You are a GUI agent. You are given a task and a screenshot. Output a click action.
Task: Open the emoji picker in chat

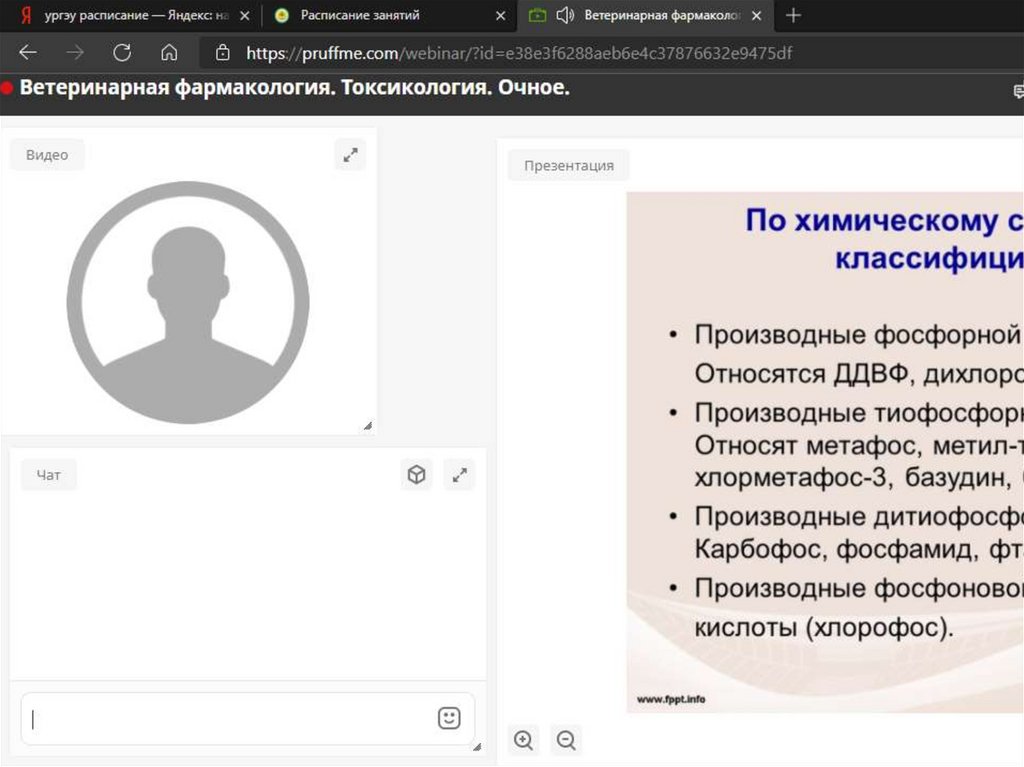pyautogui.click(x=449, y=718)
